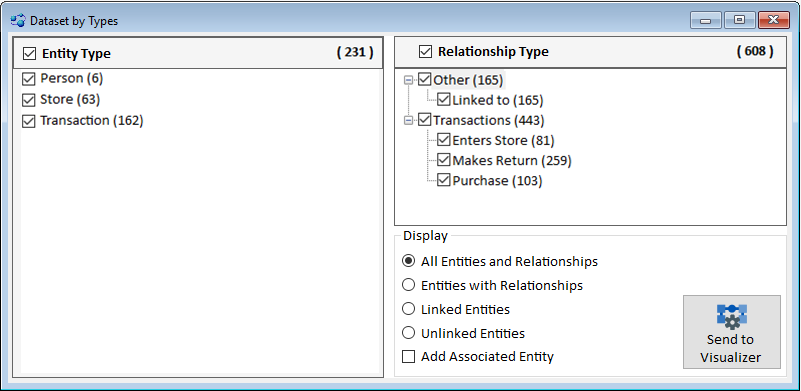Close the Dataset by Types window
801x391 pixels.
(x=774, y=20)
